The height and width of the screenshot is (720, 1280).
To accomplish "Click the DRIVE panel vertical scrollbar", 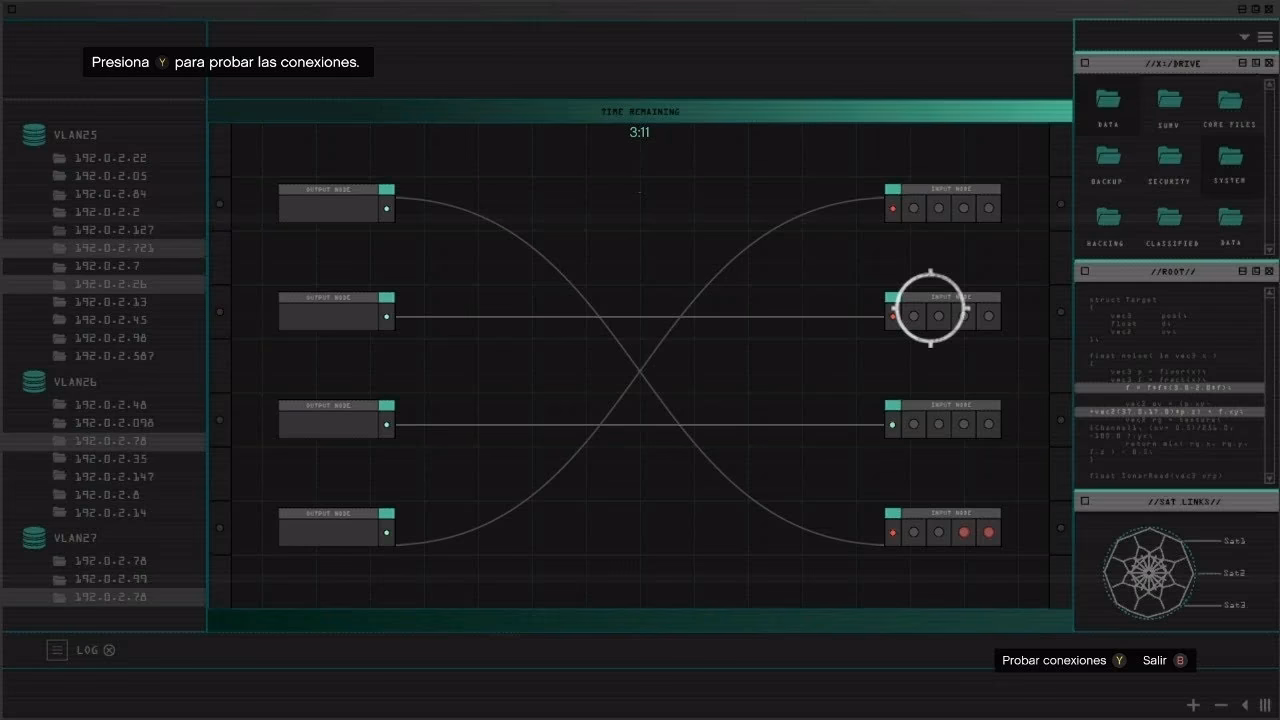I will point(1270,166).
